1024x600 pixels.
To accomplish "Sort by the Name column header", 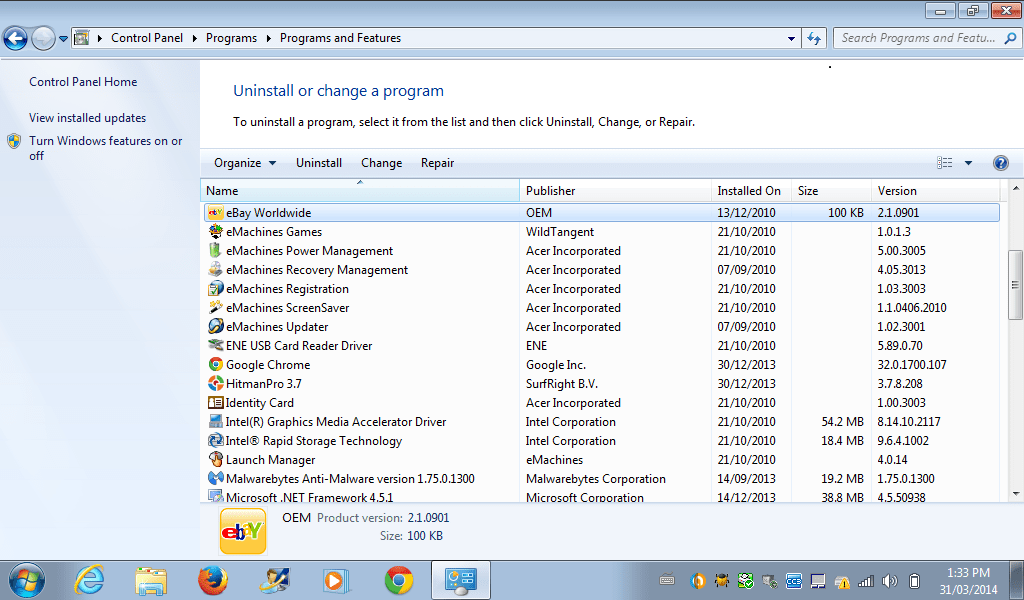I will [360, 191].
